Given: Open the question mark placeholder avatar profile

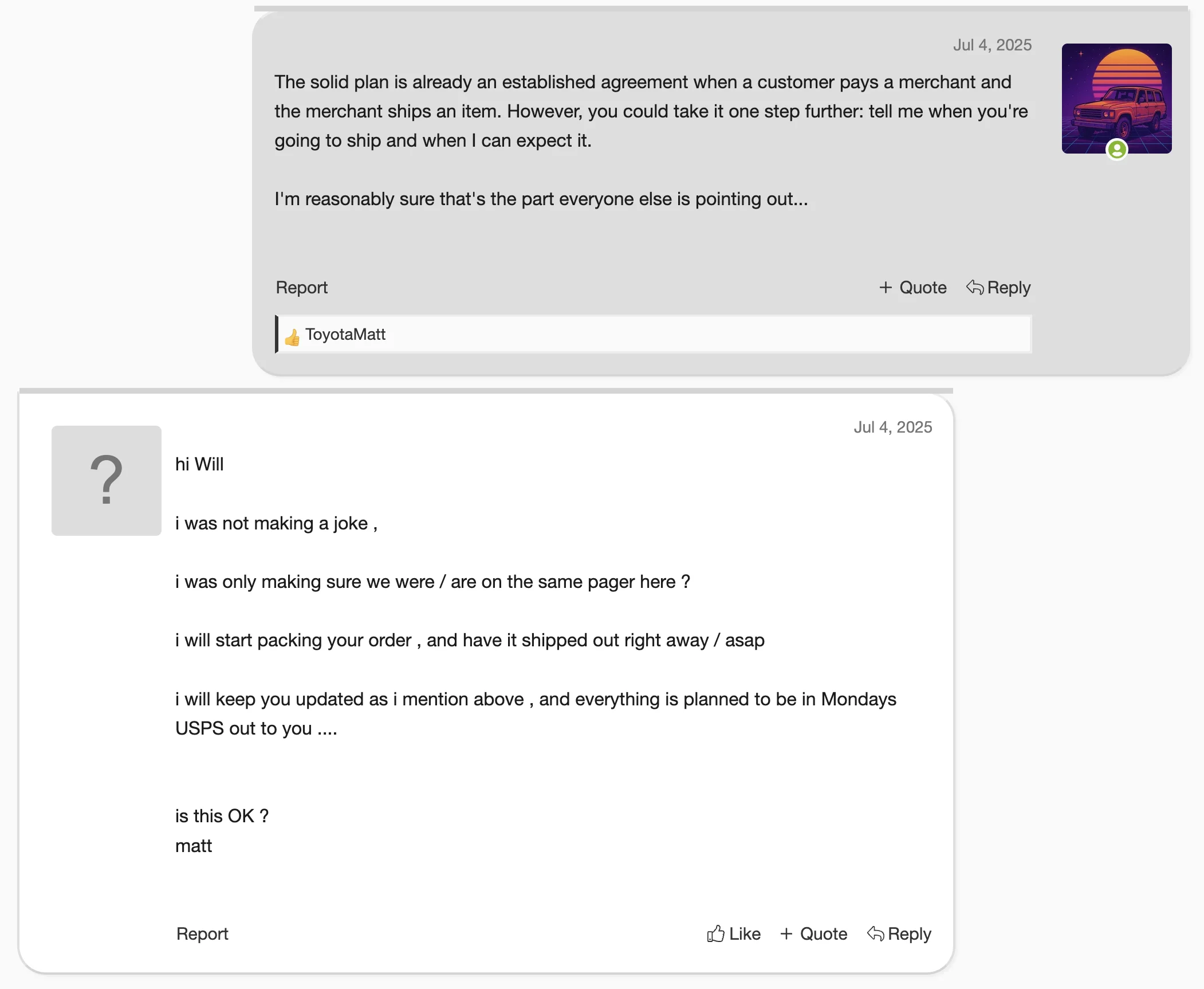Looking at the screenshot, I should pyautogui.click(x=107, y=480).
